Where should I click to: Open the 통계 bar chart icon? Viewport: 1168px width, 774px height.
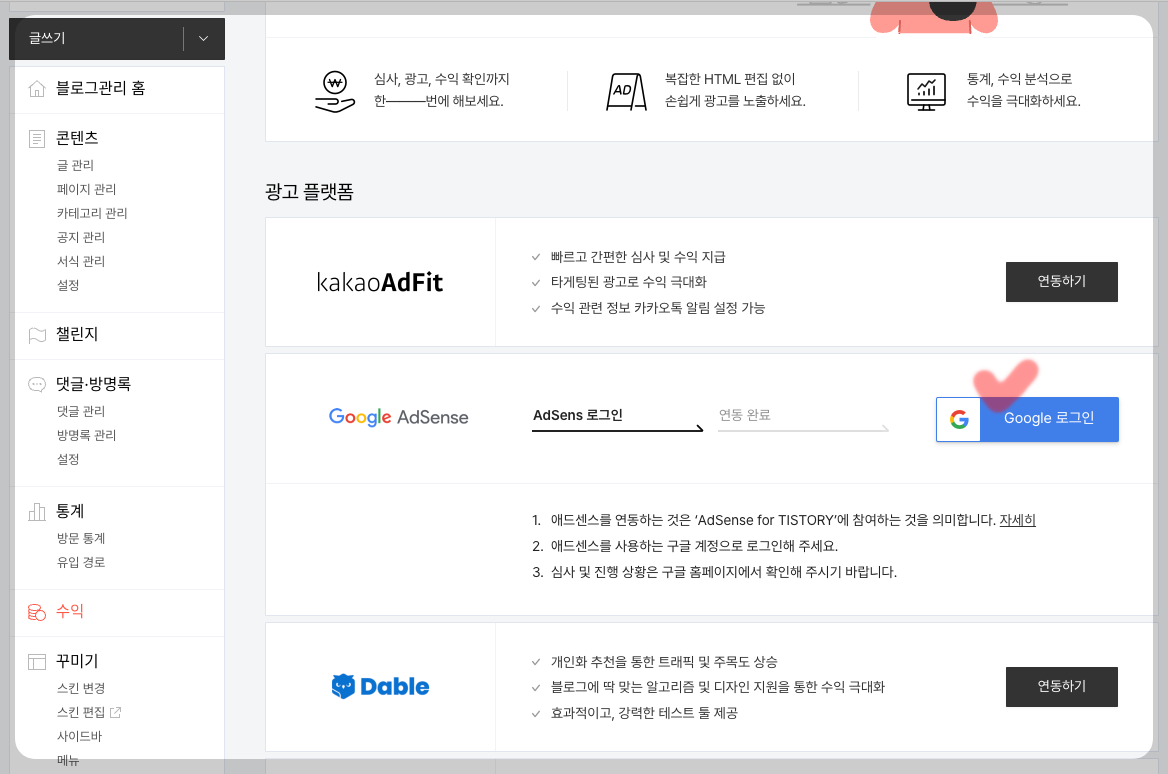39,511
